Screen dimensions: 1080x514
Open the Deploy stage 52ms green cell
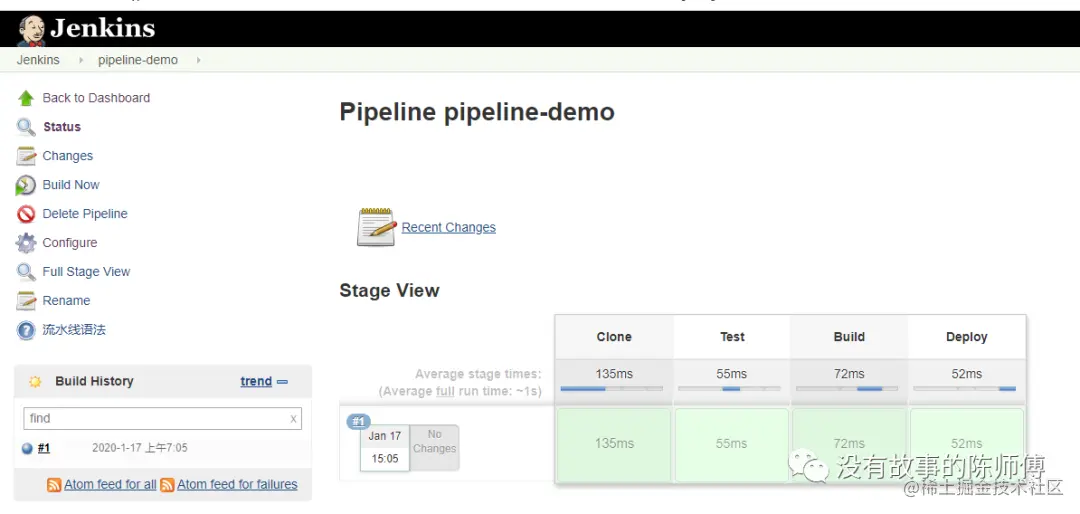[x=966, y=444]
